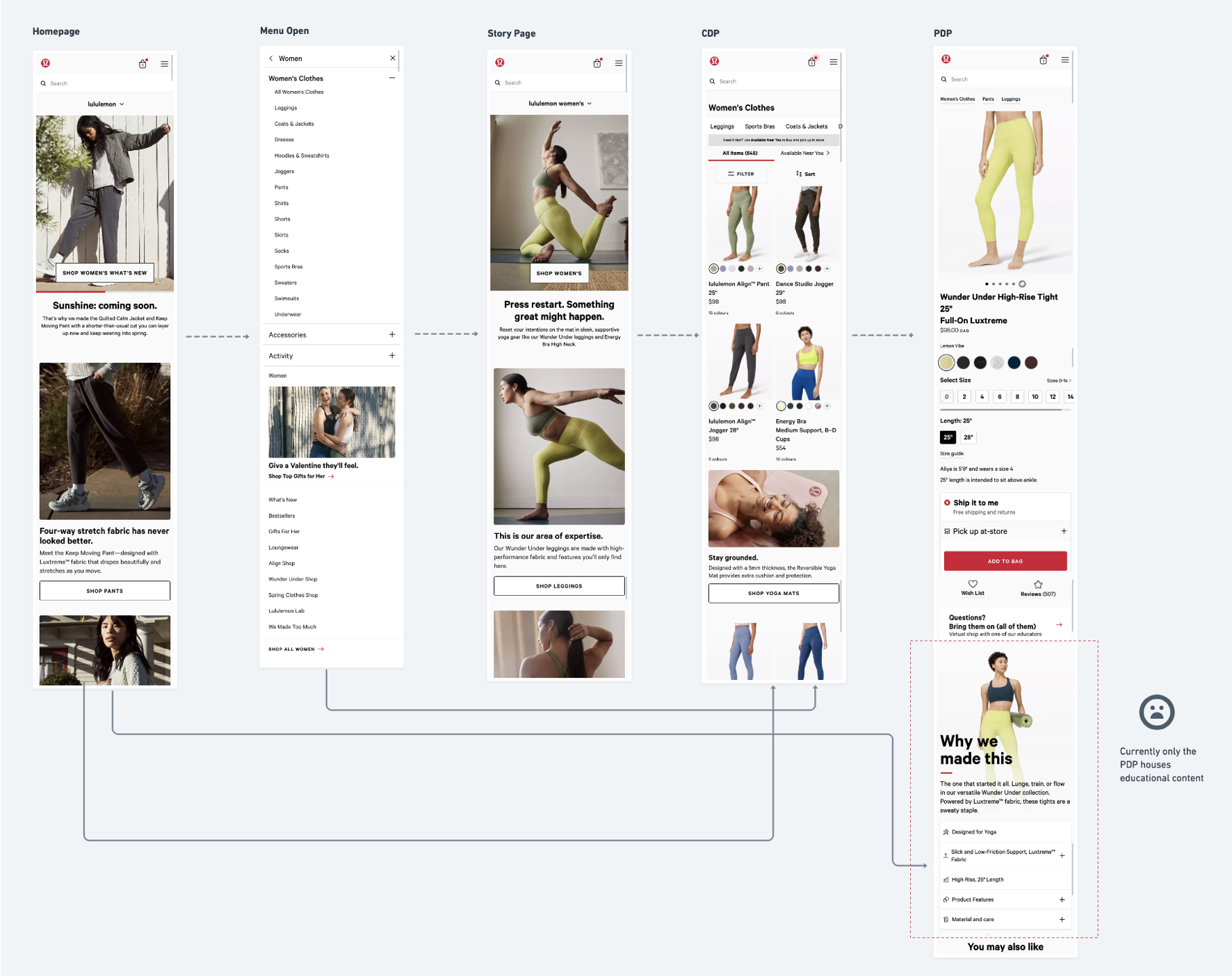Click the lululemon logo on the PDP screen

[946, 59]
